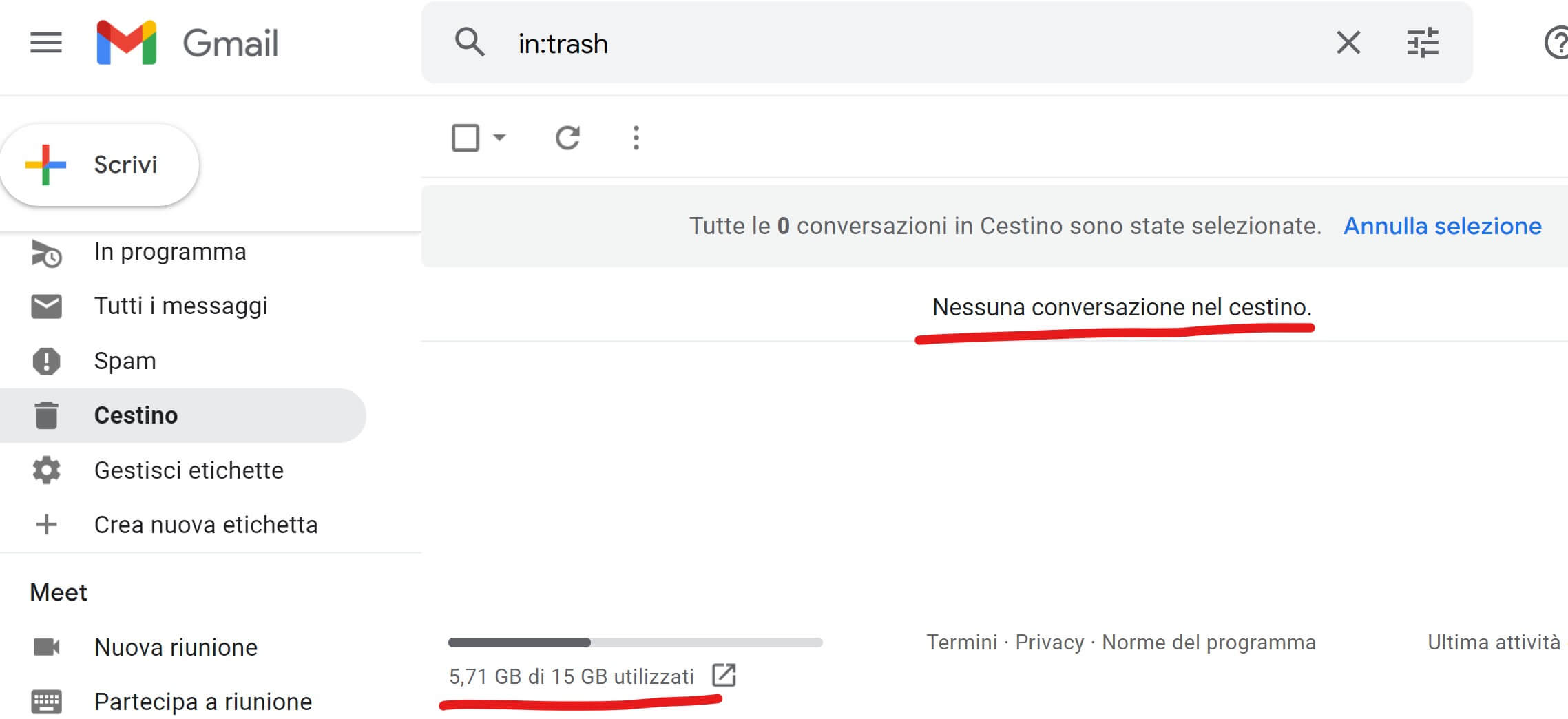Start a Nuova riunione in Meet
The width and height of the screenshot is (1568, 719).
176,647
